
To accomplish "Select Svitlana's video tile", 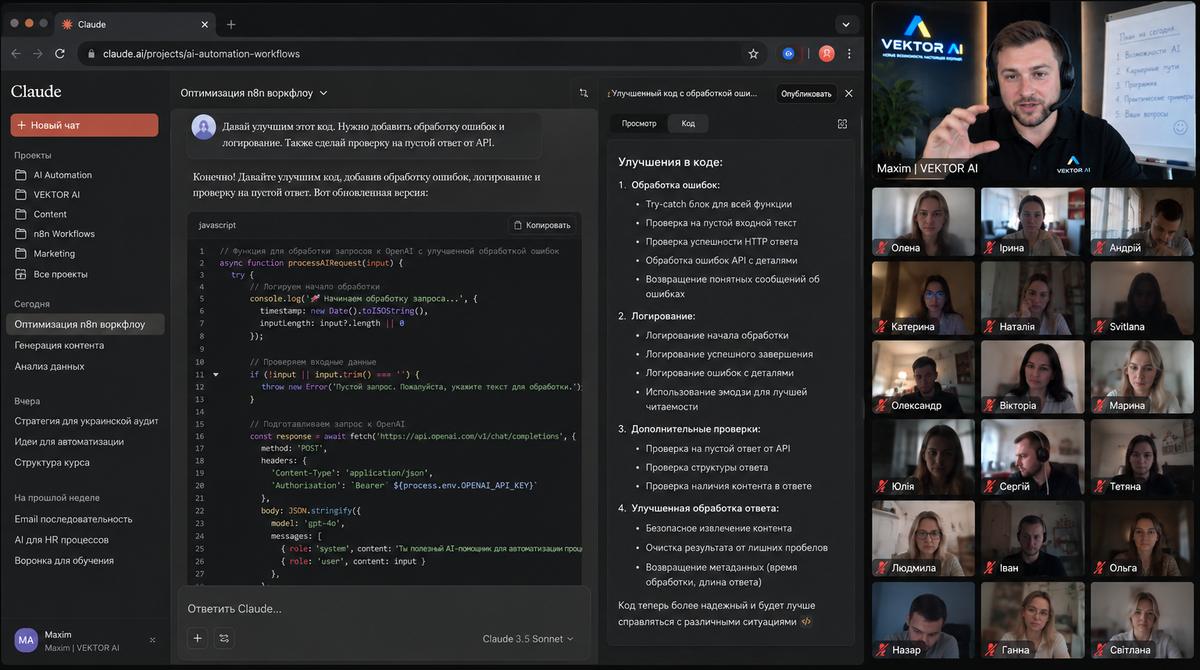I will pos(1143,298).
